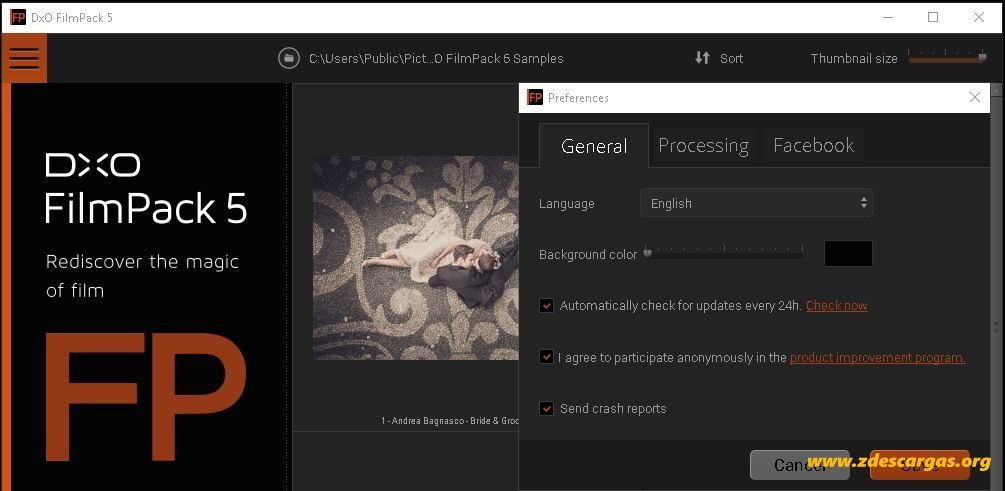Click the orange Save button
Screen dimensions: 1005x491
(920, 465)
